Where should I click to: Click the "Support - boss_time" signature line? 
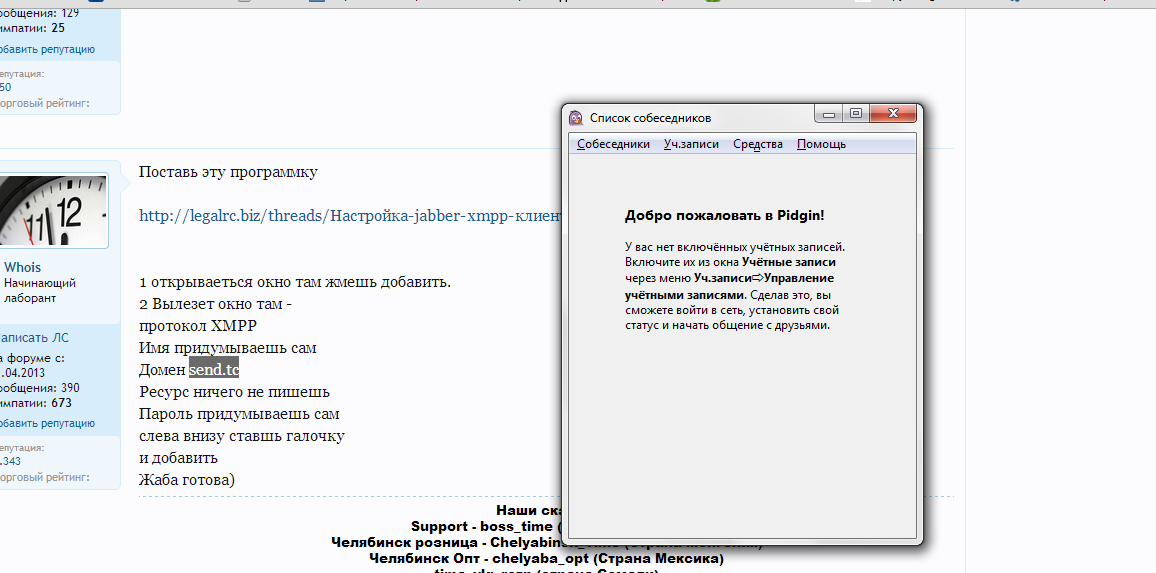487,527
